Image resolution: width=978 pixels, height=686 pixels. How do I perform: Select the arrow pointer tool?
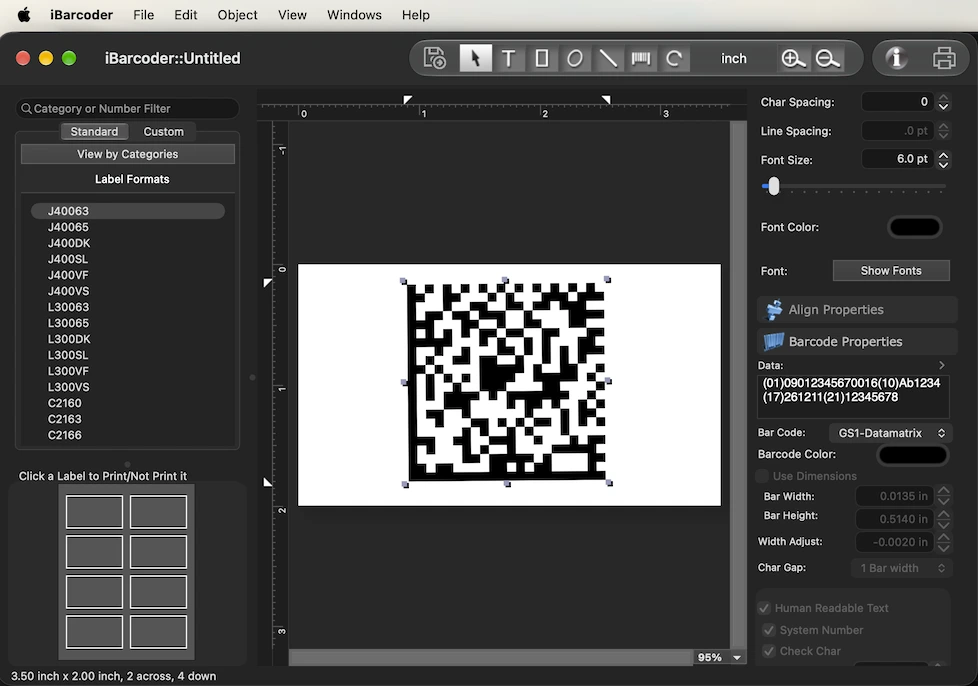pyautogui.click(x=475, y=59)
